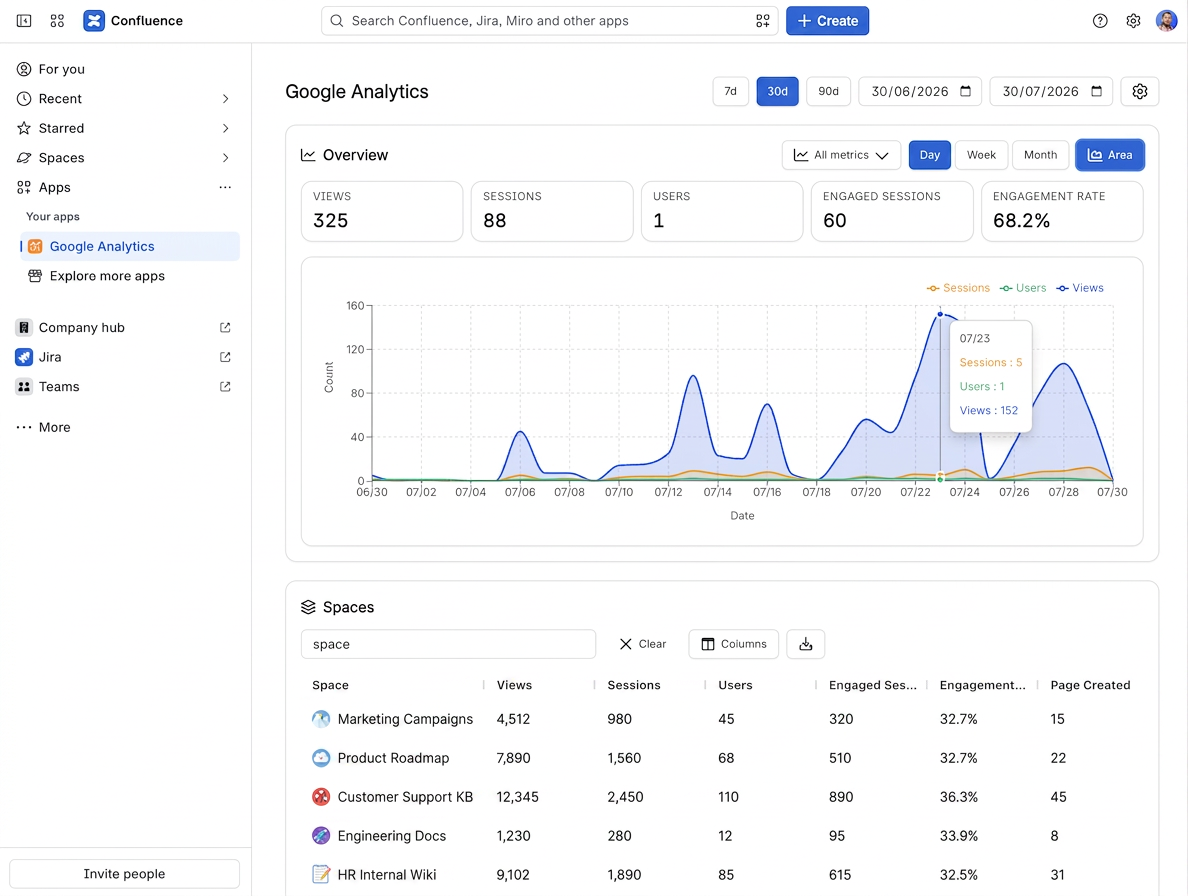Toggle Users series in chart legend
The width and height of the screenshot is (1188, 896).
(1023, 288)
